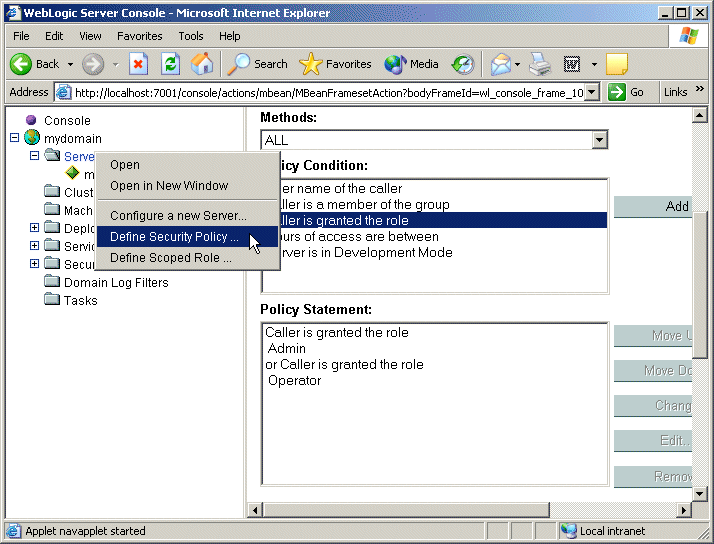Select Define Scoped Role menu entry

[188, 258]
